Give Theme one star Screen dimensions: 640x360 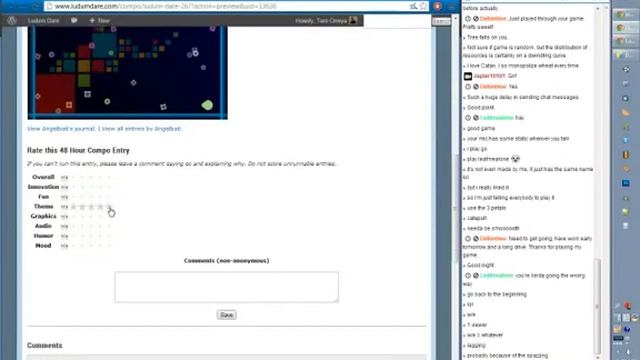point(73,207)
